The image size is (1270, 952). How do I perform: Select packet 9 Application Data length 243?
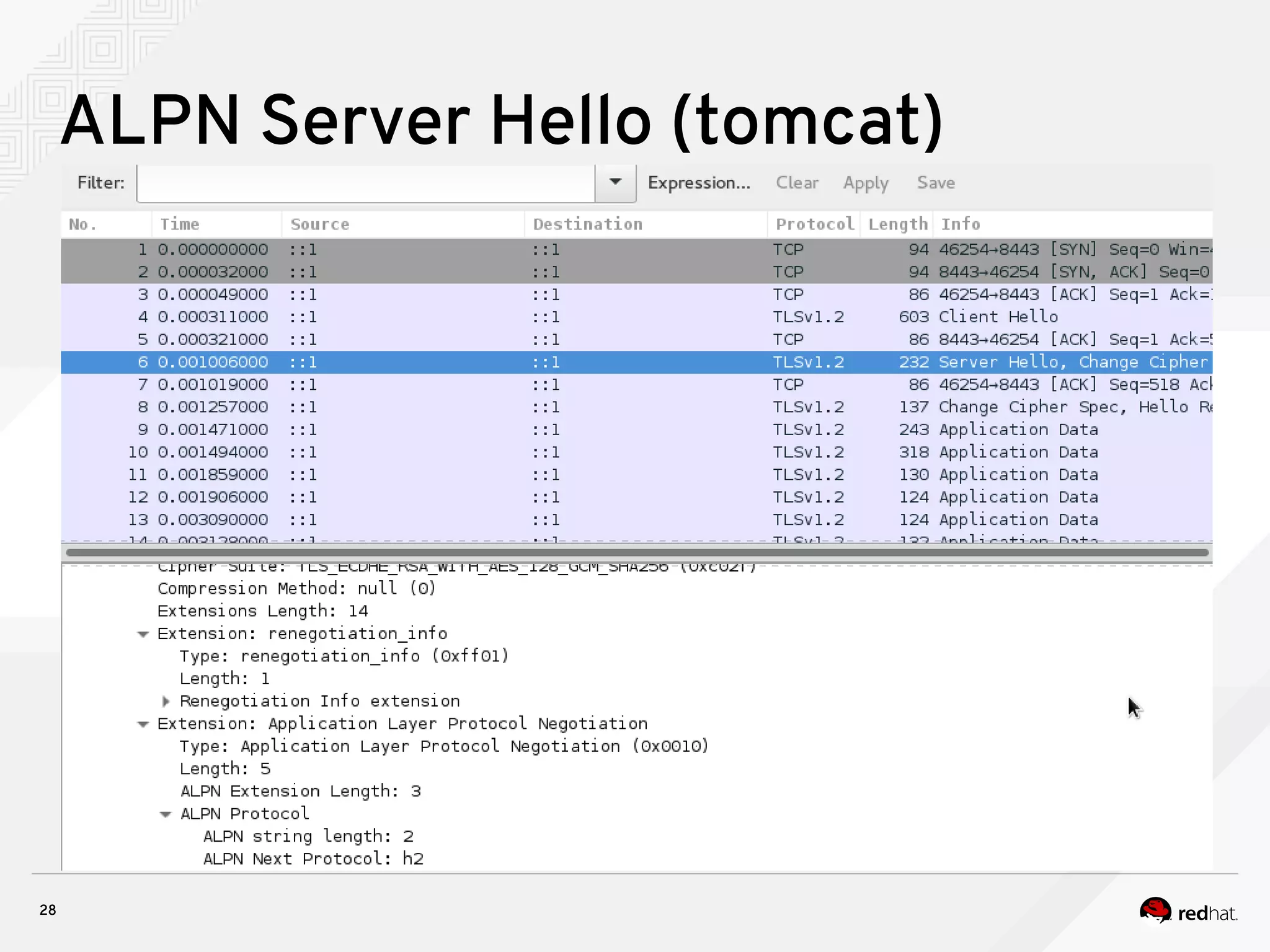637,430
